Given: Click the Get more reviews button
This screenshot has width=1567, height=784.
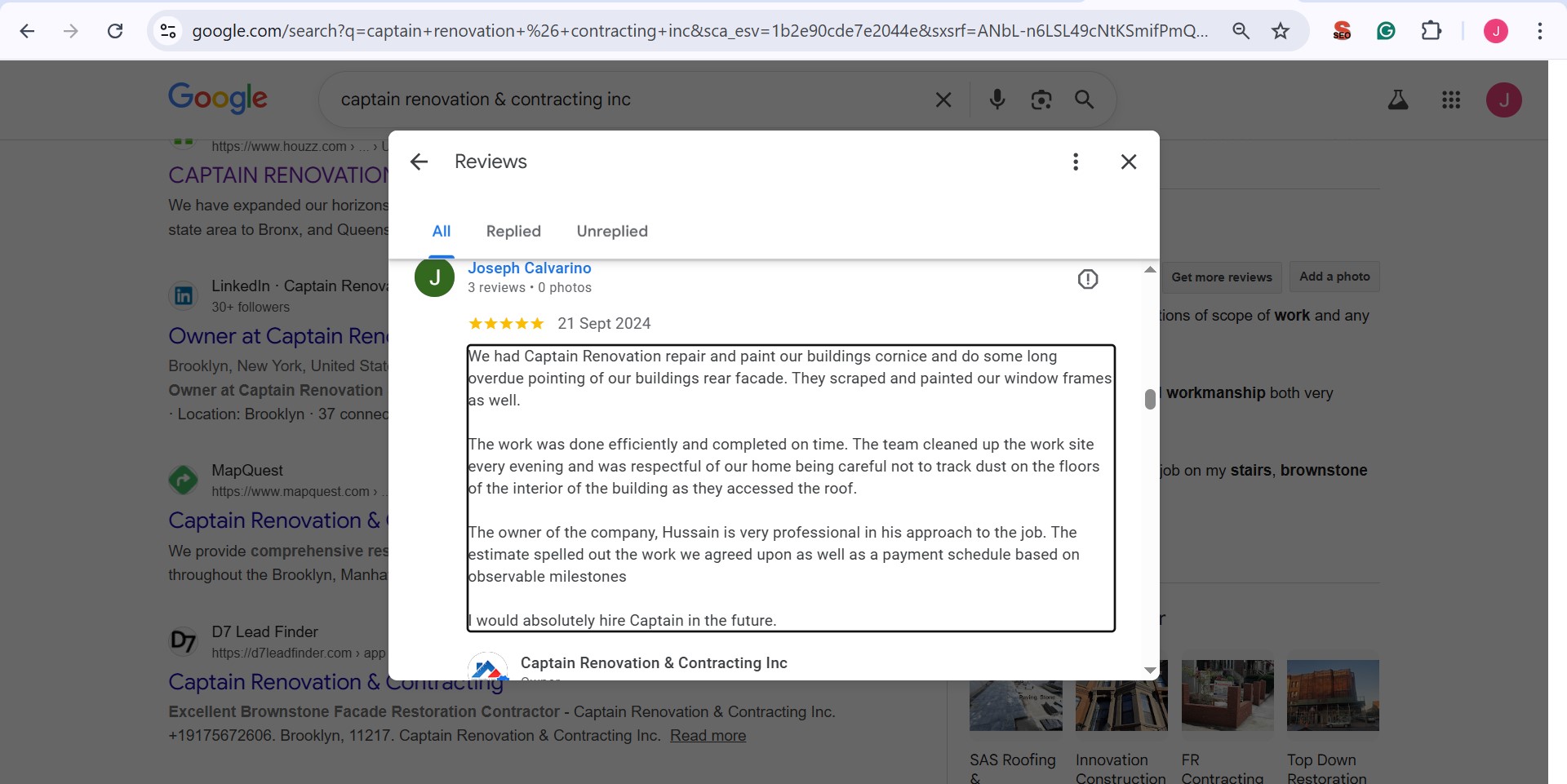Looking at the screenshot, I should (x=1221, y=277).
